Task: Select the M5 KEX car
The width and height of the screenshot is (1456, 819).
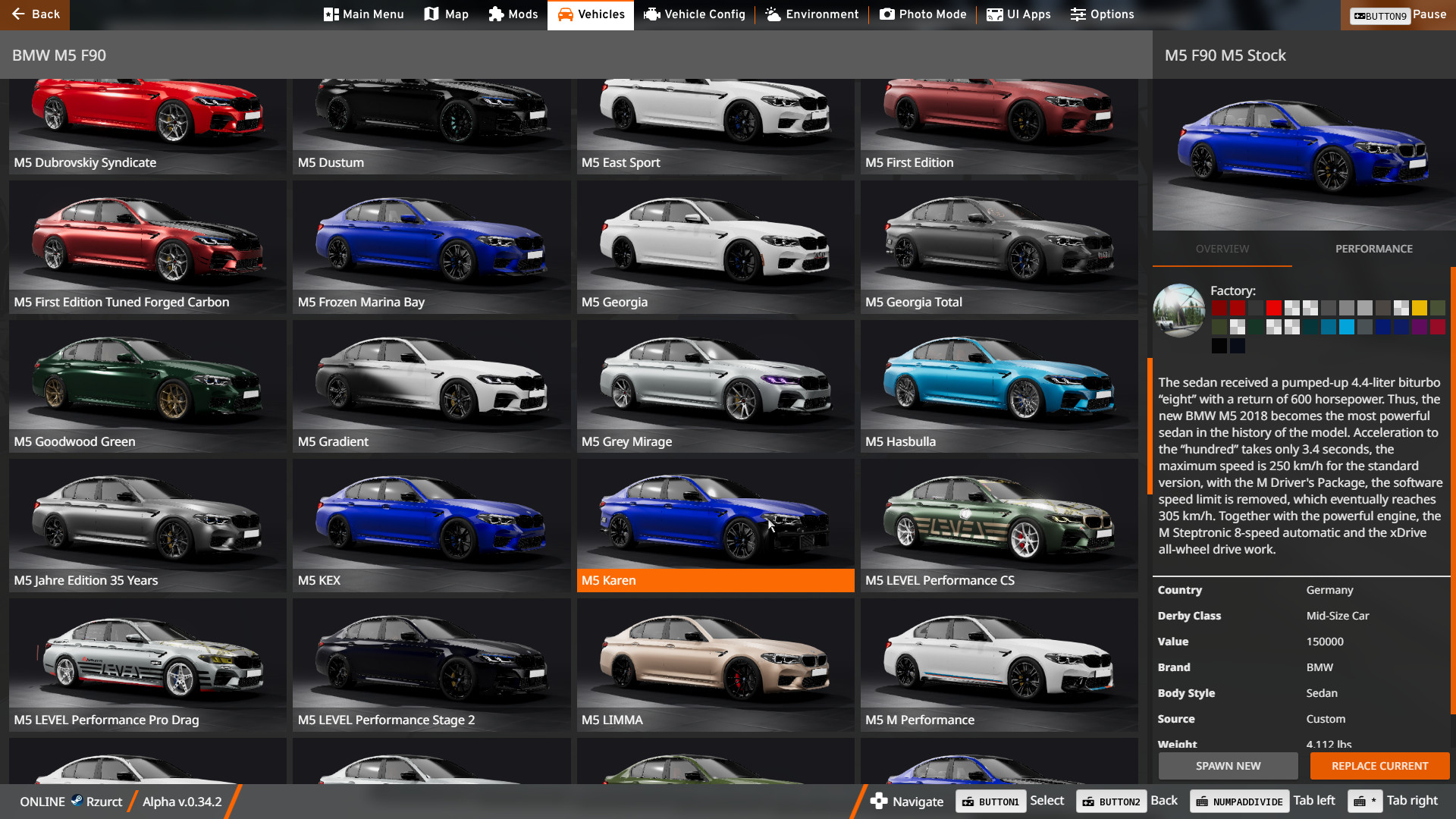Action: (431, 526)
